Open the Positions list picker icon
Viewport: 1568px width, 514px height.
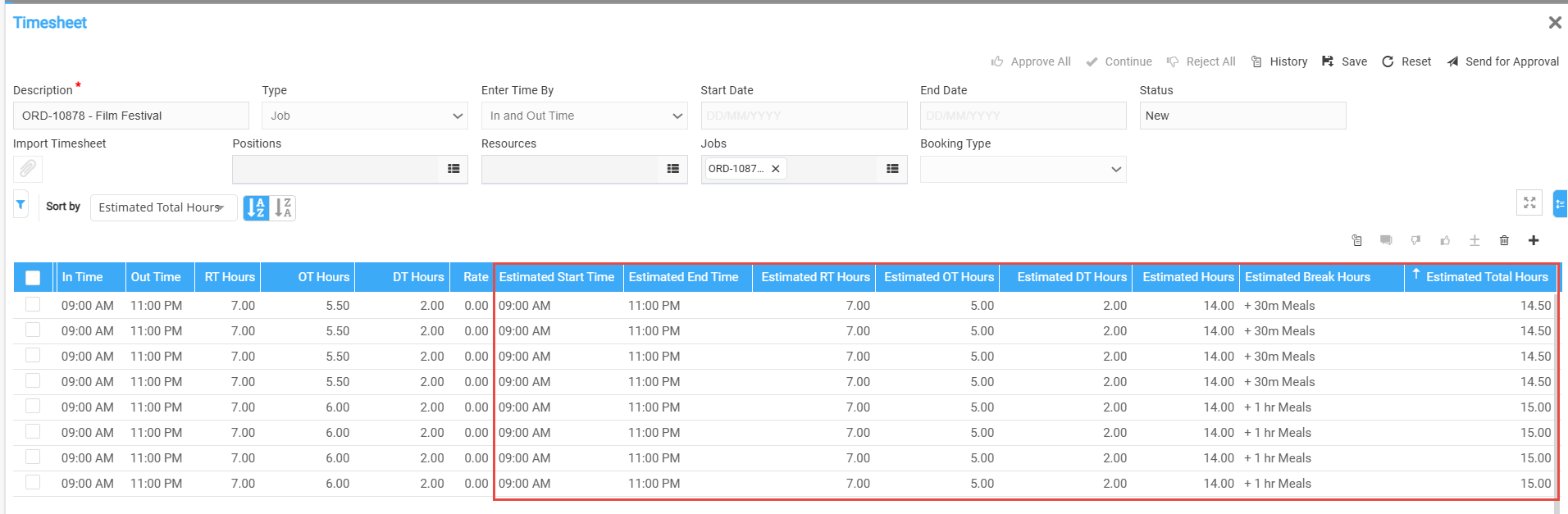coord(453,169)
